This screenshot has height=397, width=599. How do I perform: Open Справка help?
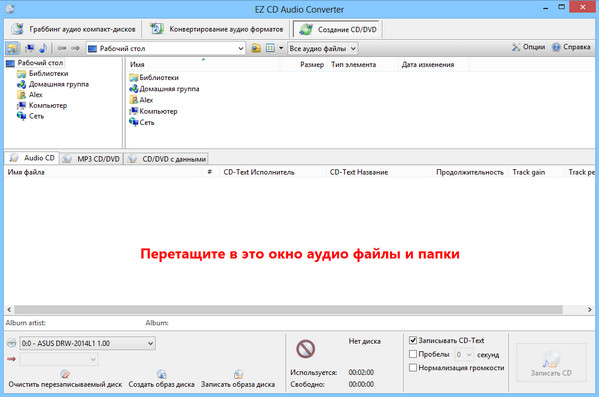click(571, 47)
